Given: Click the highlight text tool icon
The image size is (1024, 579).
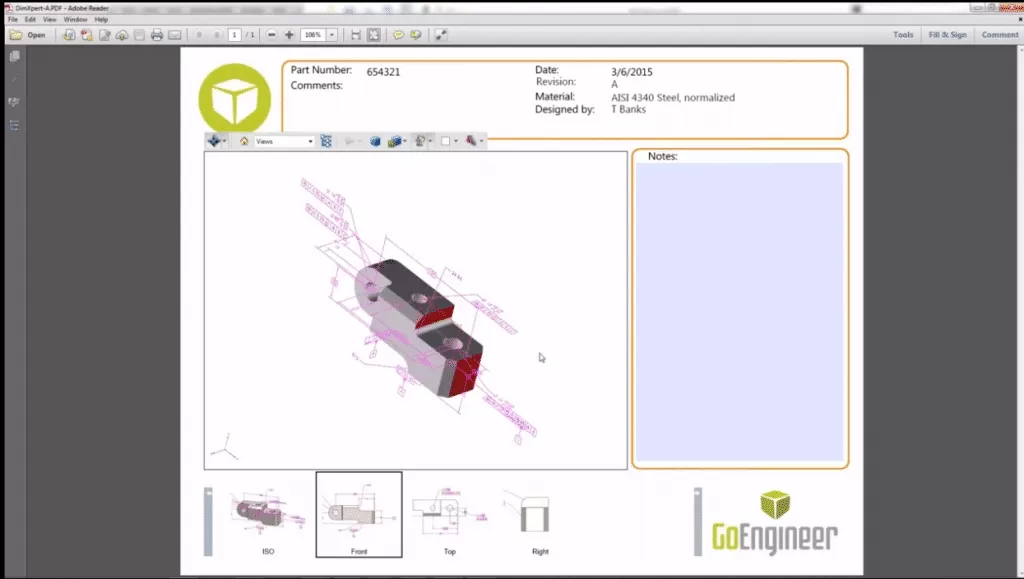Looking at the screenshot, I should point(416,35).
